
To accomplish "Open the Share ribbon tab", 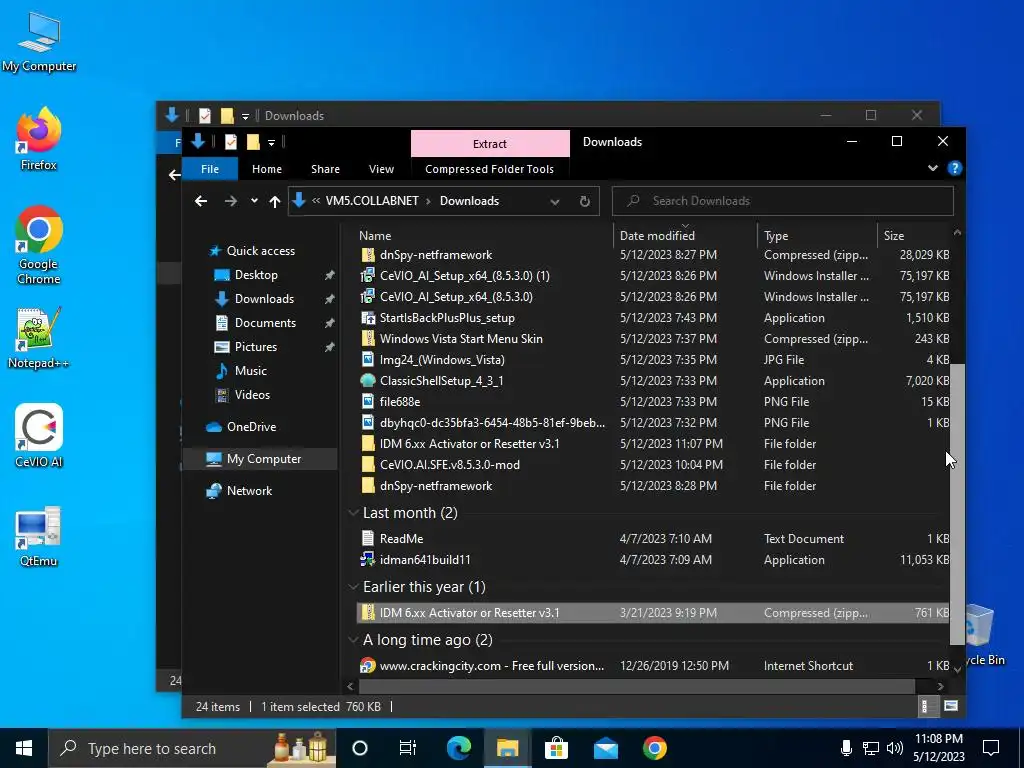I will [325, 168].
